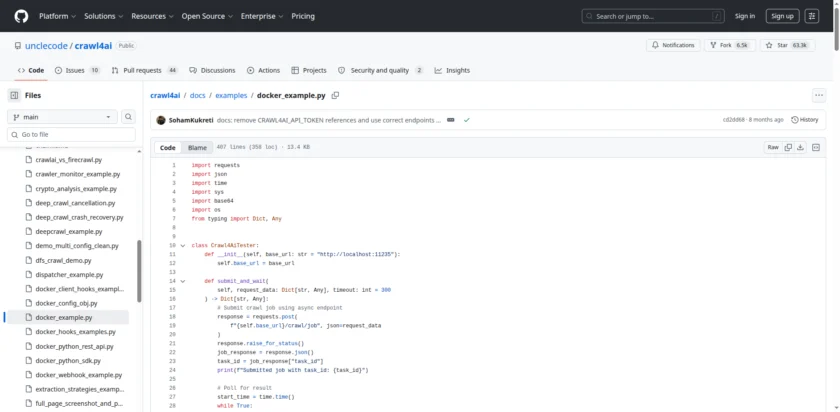
Task: Click the docs breadcrumb link
Action: coord(198,95)
